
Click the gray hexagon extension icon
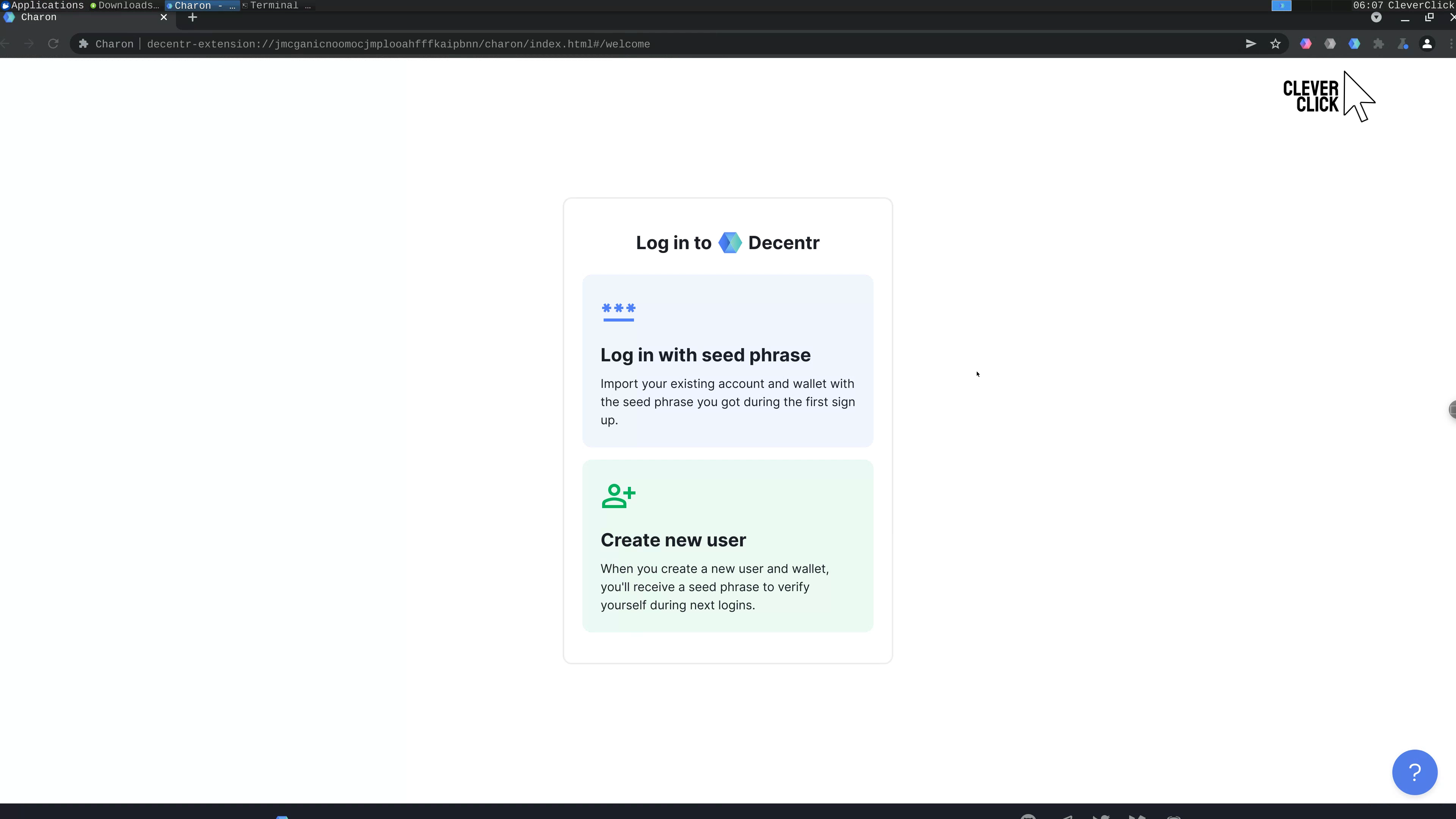tap(1329, 44)
